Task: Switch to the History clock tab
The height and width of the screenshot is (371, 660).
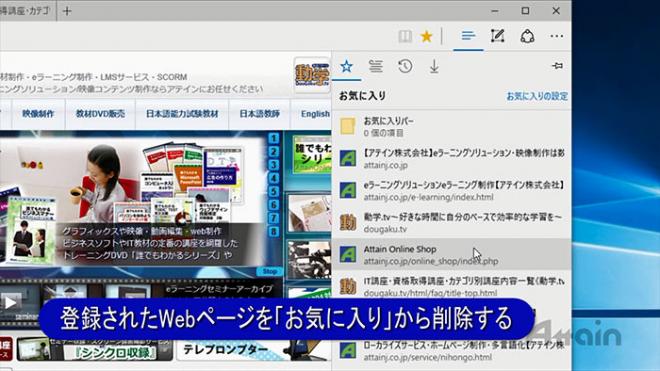Action: (405, 66)
